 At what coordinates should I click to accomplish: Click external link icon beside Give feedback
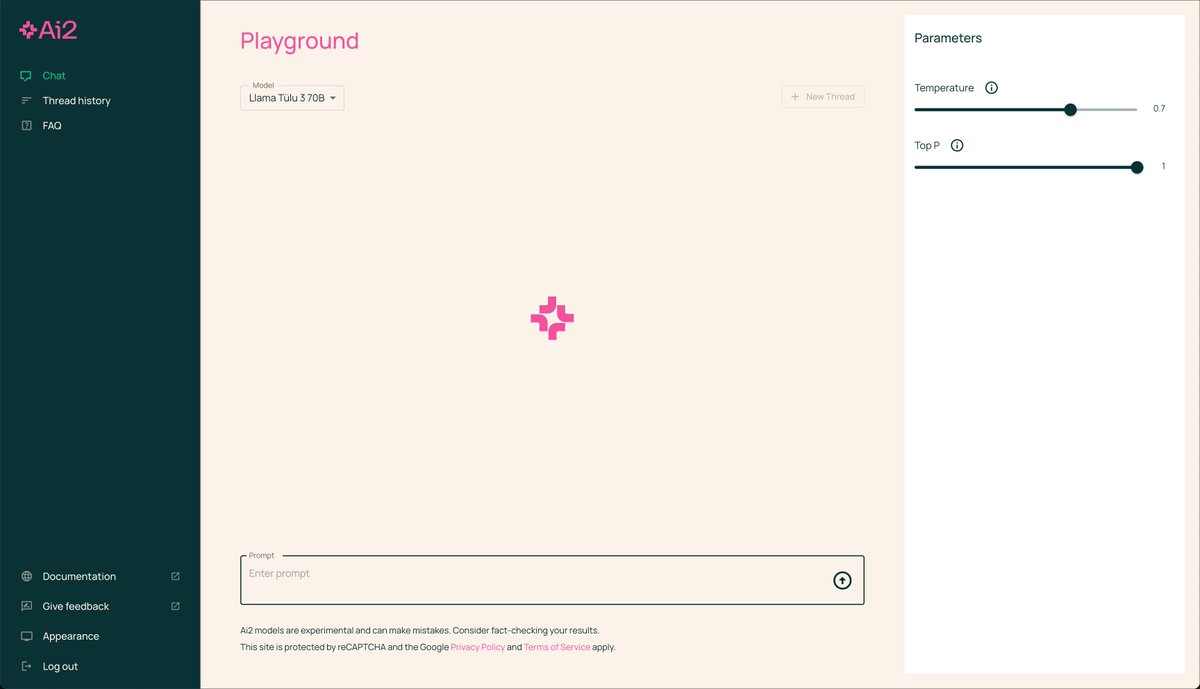[176, 607]
